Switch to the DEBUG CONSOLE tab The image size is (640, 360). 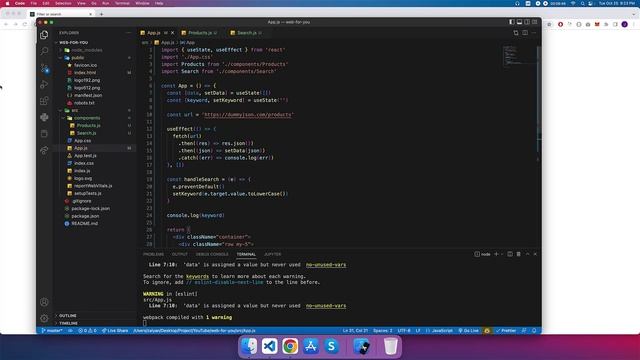click(x=212, y=254)
